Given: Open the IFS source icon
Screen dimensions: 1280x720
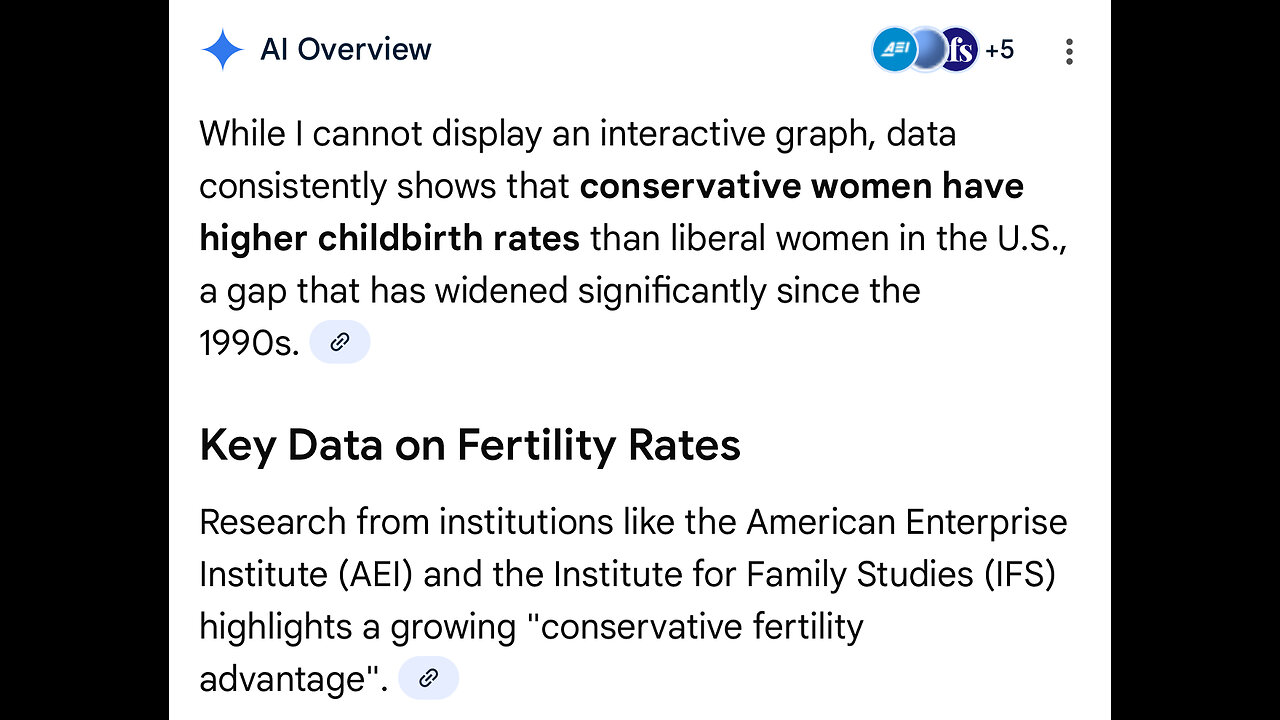Looking at the screenshot, I should point(960,50).
